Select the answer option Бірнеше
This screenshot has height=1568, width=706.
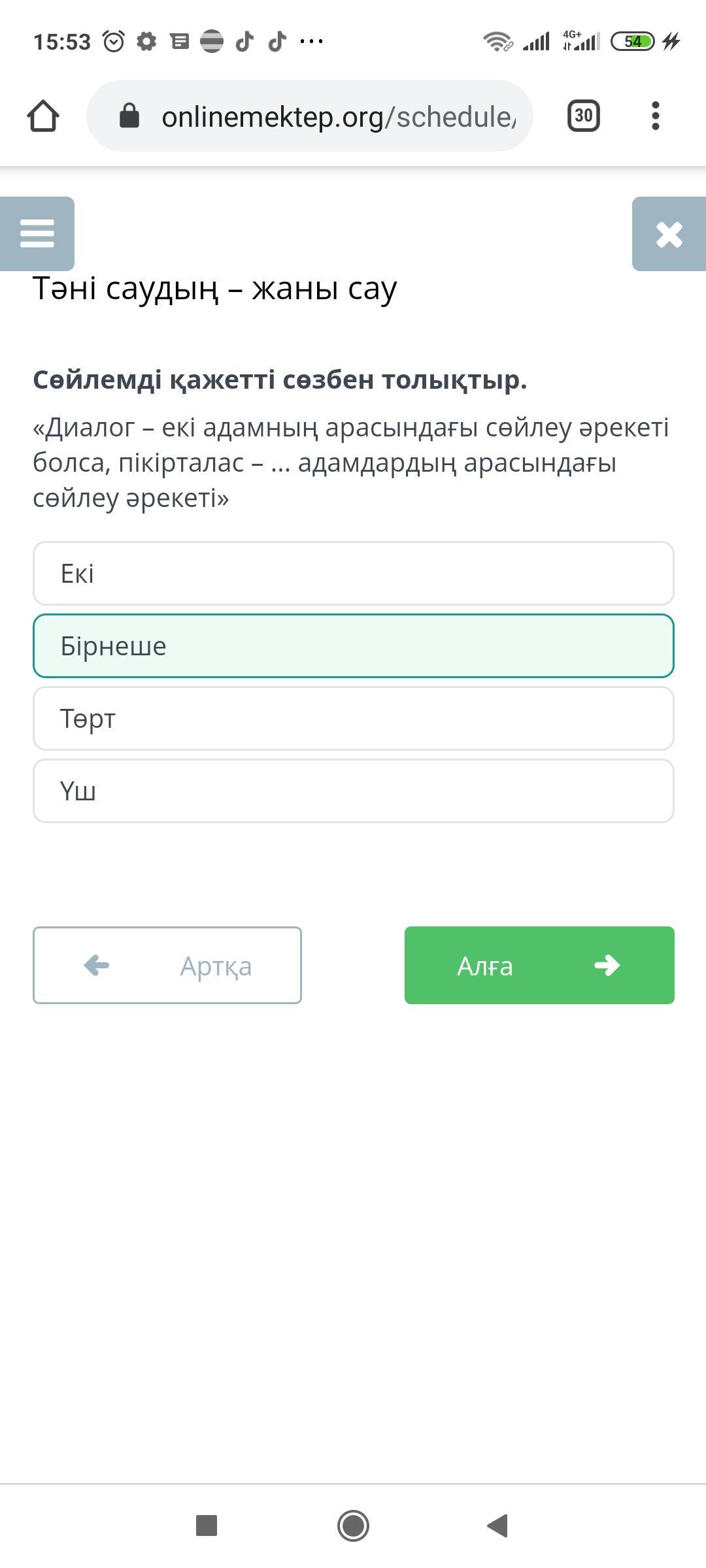point(353,646)
